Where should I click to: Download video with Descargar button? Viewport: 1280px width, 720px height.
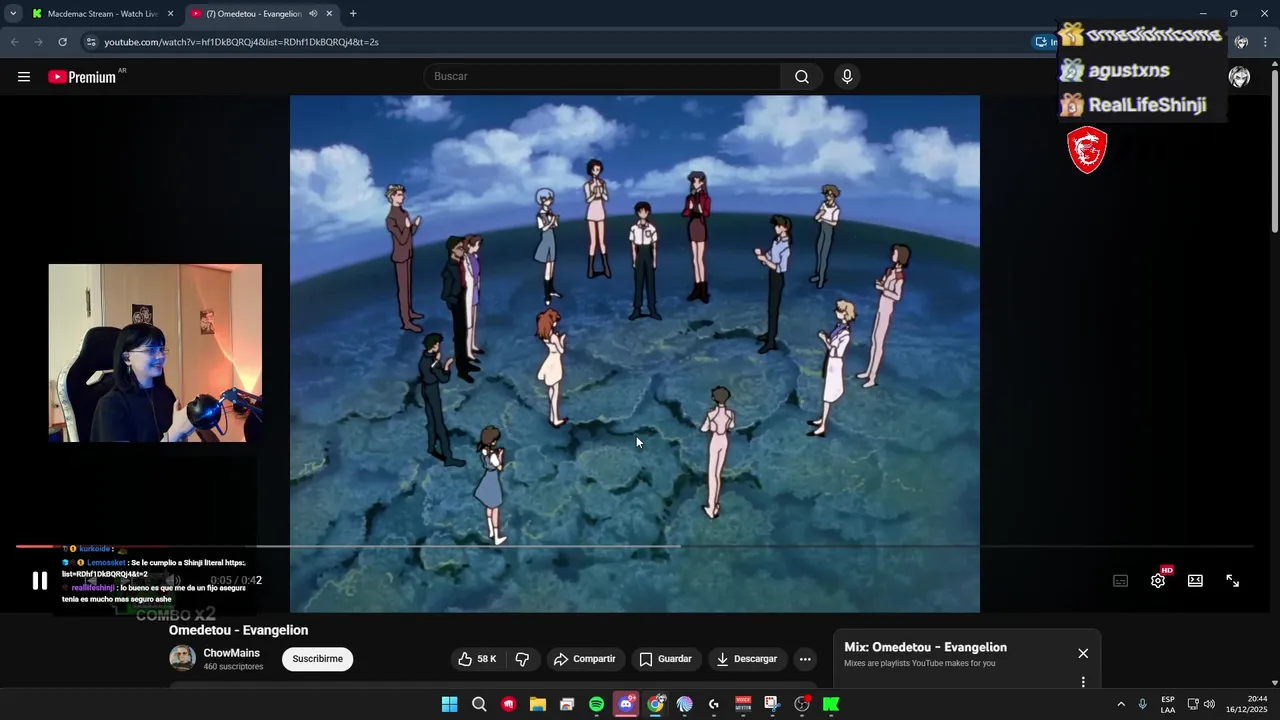pos(747,659)
